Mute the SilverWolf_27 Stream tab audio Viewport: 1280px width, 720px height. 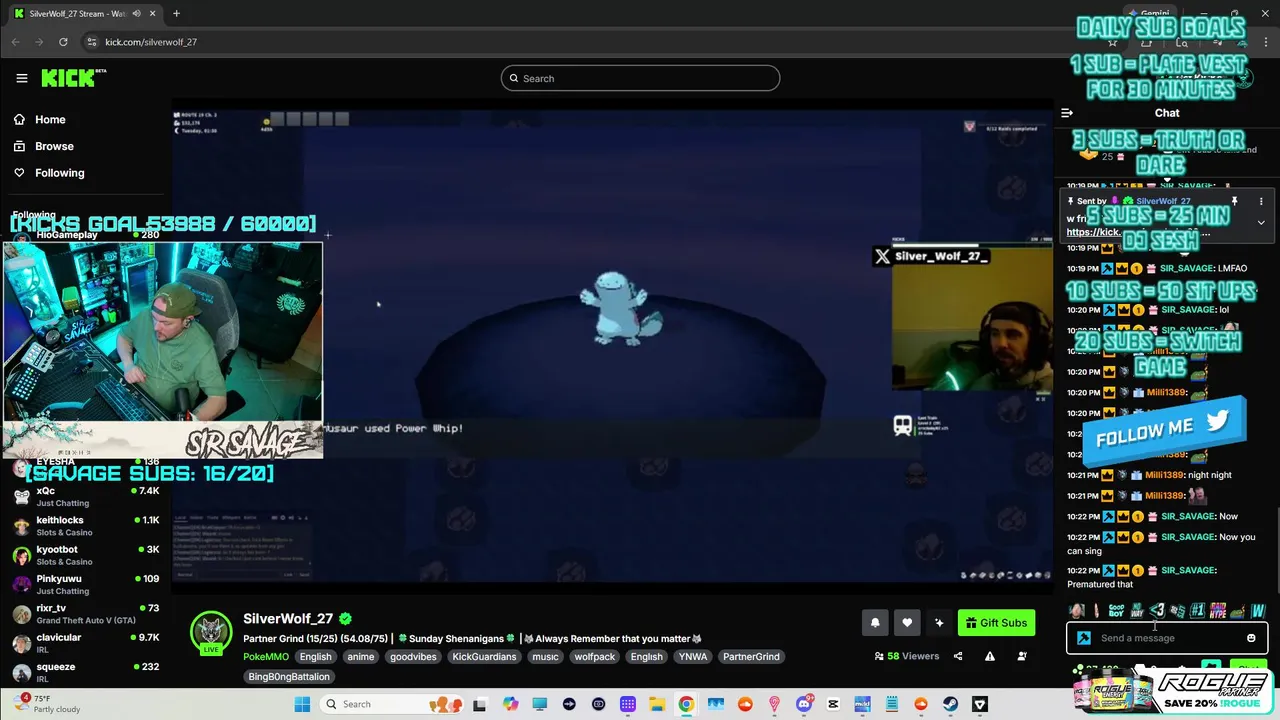[136, 14]
